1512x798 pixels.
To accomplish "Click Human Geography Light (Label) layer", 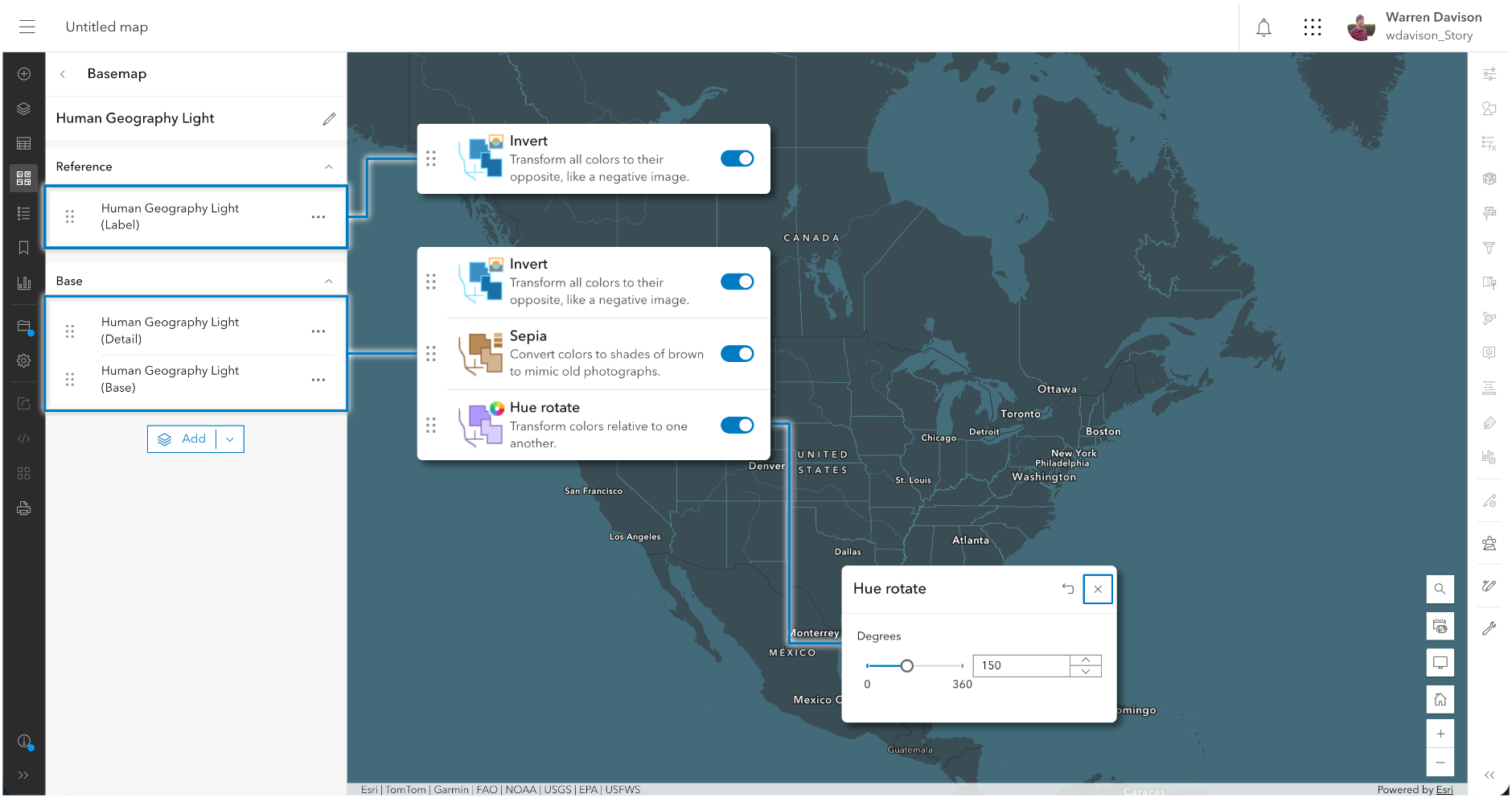I will [196, 217].
